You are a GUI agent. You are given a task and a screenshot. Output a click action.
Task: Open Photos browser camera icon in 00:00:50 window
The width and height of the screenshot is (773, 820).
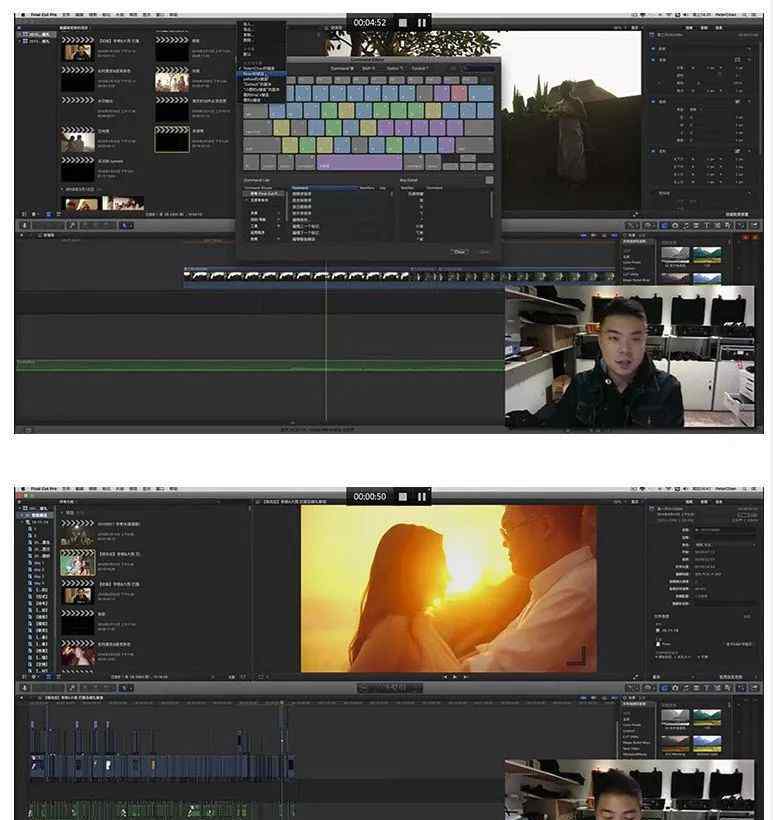click(x=675, y=688)
